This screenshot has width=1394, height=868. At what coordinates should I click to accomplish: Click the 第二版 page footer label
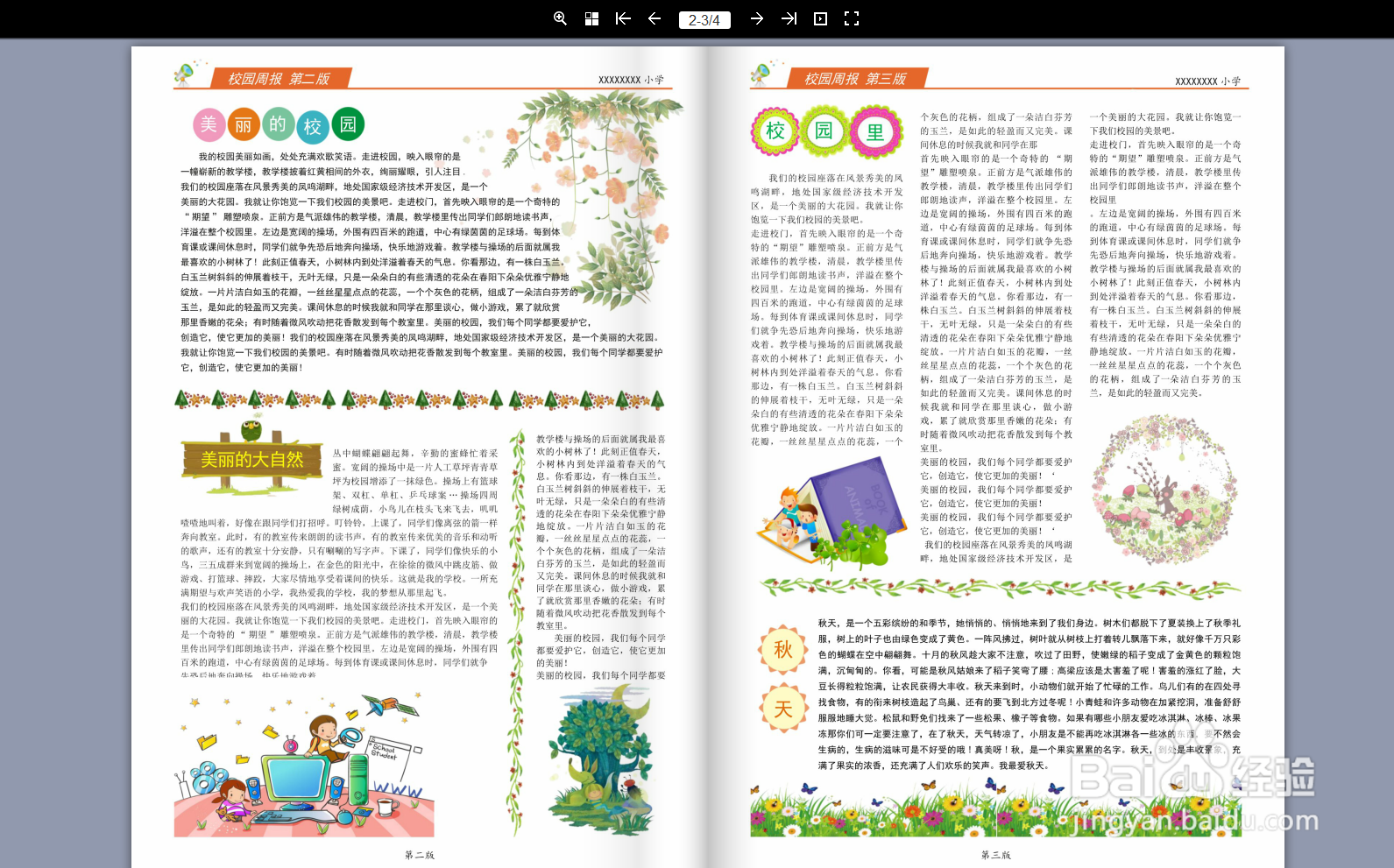click(x=420, y=855)
